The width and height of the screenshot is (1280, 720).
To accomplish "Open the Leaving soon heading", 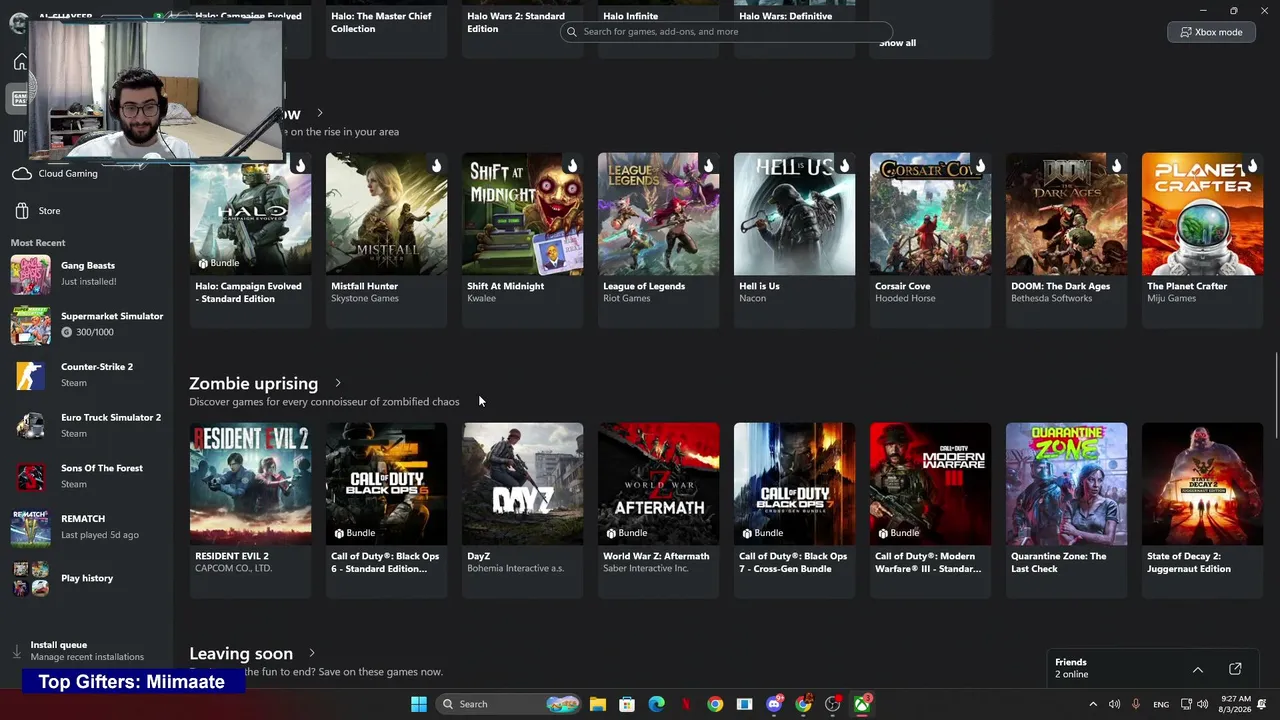I will [241, 653].
